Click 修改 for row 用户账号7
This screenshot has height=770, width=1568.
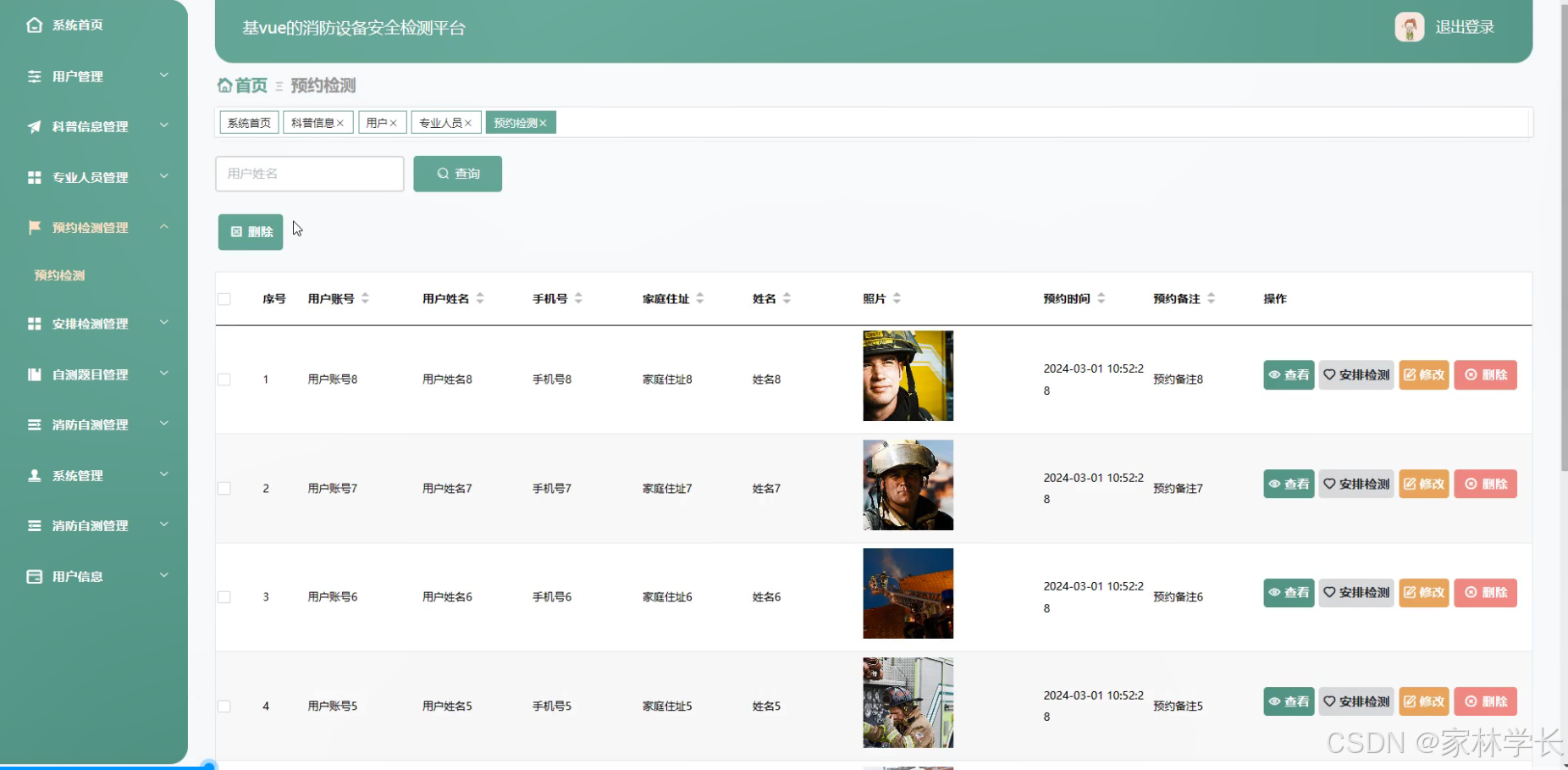[x=1424, y=485]
